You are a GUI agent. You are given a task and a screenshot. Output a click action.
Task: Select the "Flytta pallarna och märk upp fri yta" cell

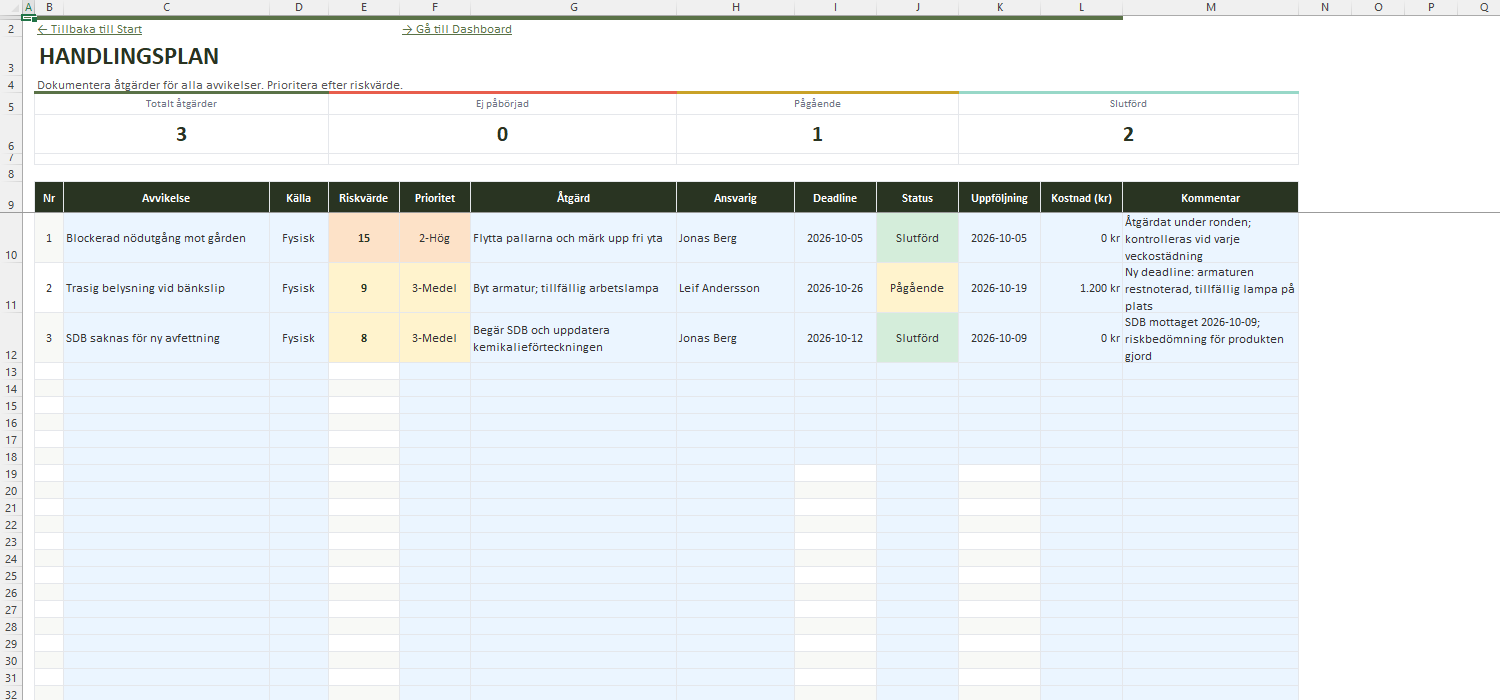click(574, 238)
